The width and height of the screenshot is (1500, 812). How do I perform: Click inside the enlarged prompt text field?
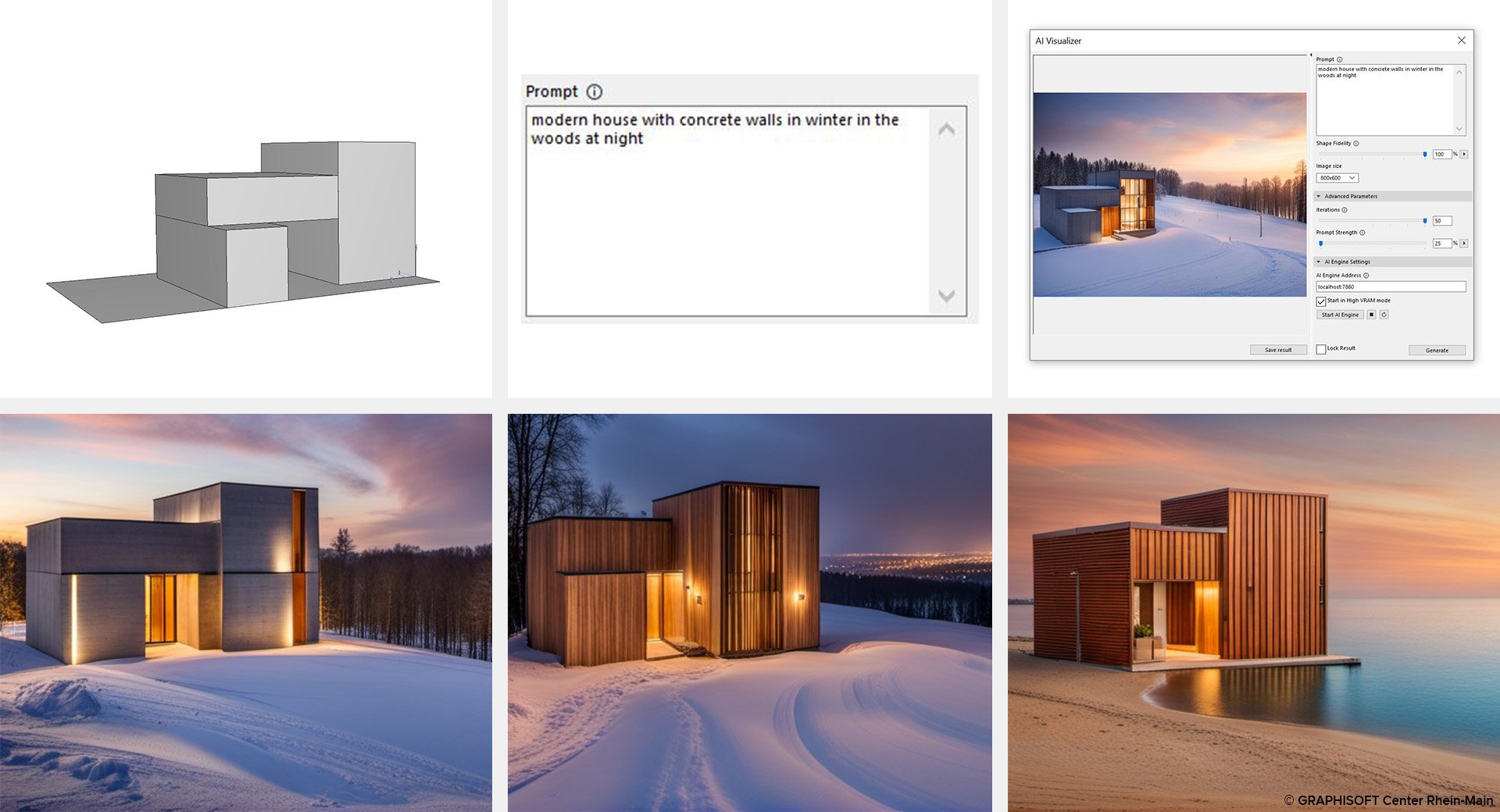pos(746,212)
